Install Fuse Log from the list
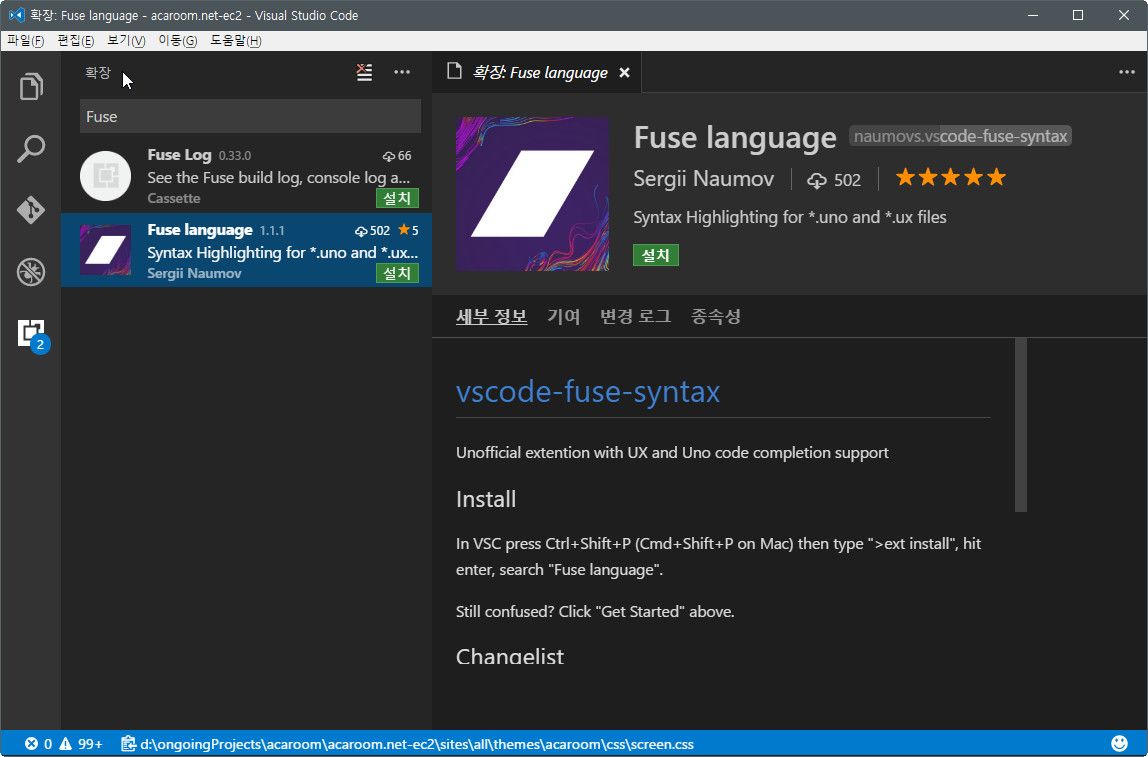Image resolution: width=1148 pixels, height=757 pixels. 397,198
